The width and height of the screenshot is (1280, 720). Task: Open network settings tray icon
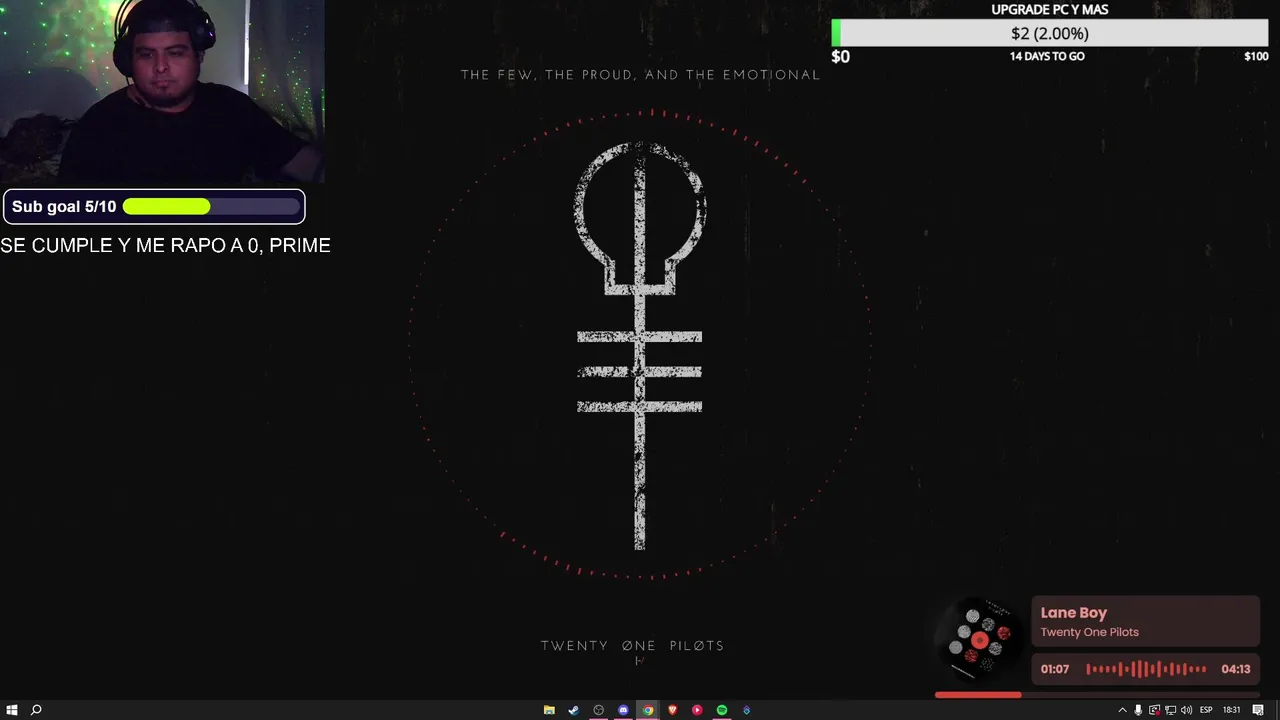tap(1170, 710)
